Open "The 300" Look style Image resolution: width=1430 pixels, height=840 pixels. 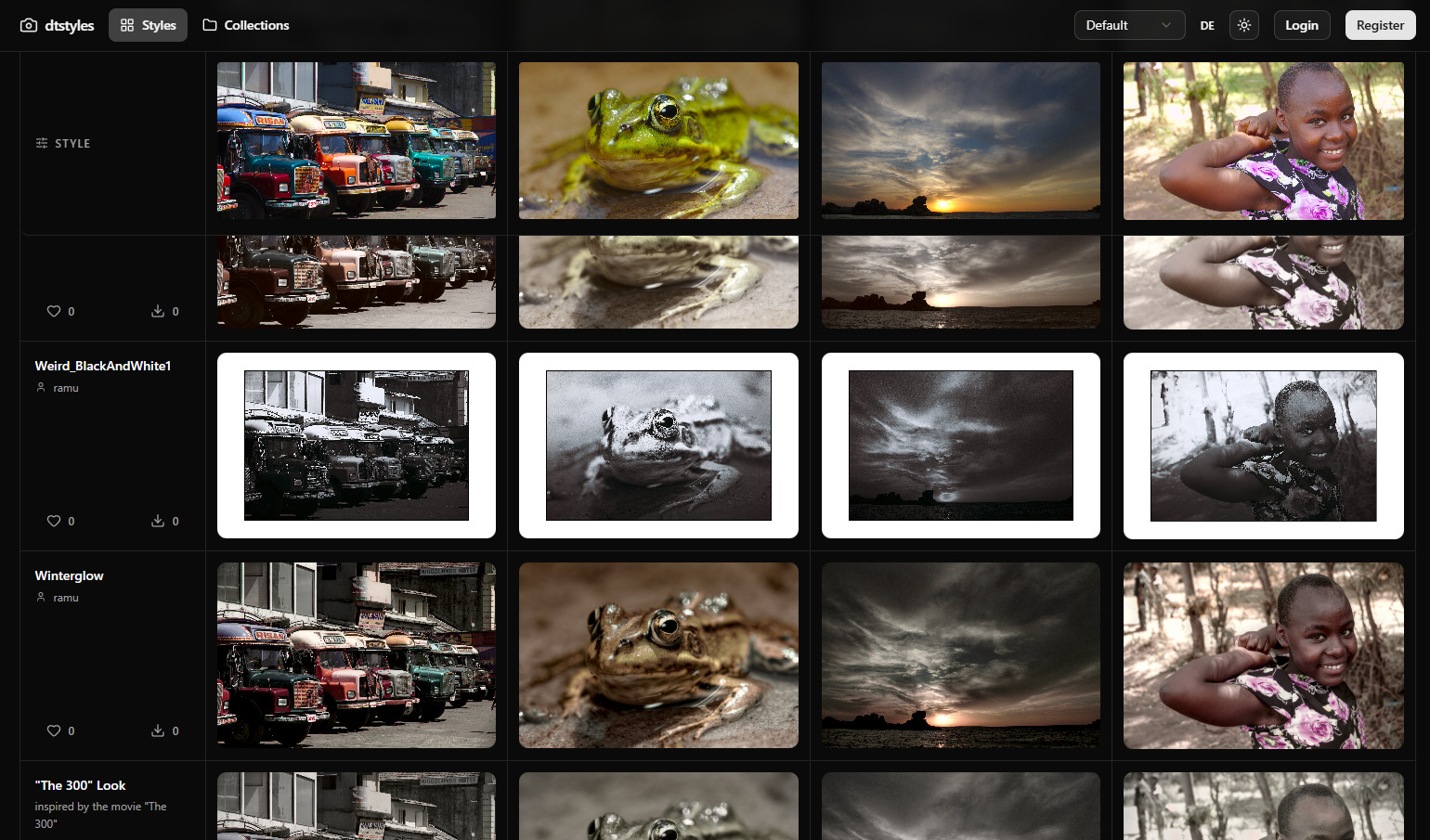click(x=80, y=785)
